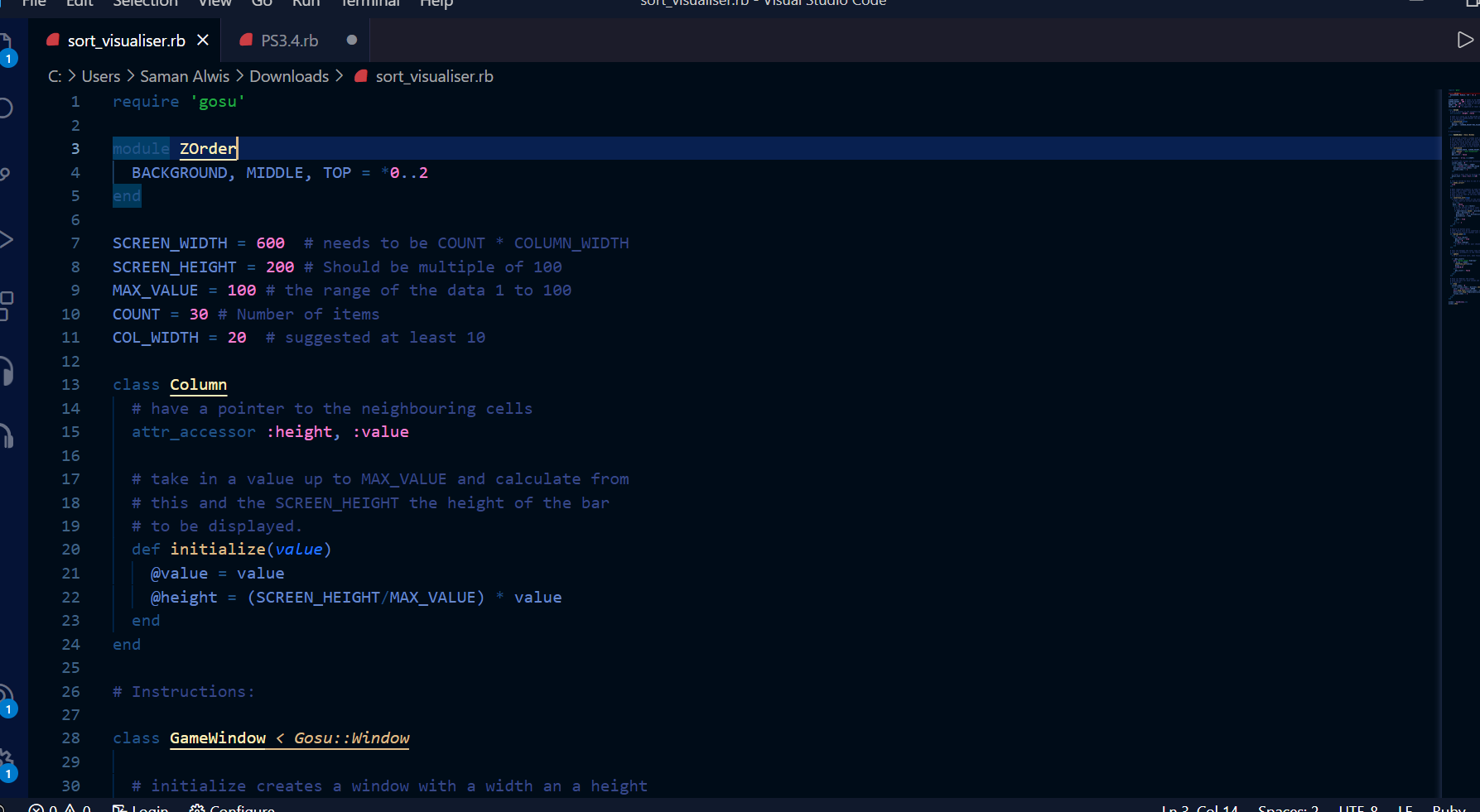Click the SCREEN_WIDTH constant
The width and height of the screenshot is (1480, 812).
[170, 243]
